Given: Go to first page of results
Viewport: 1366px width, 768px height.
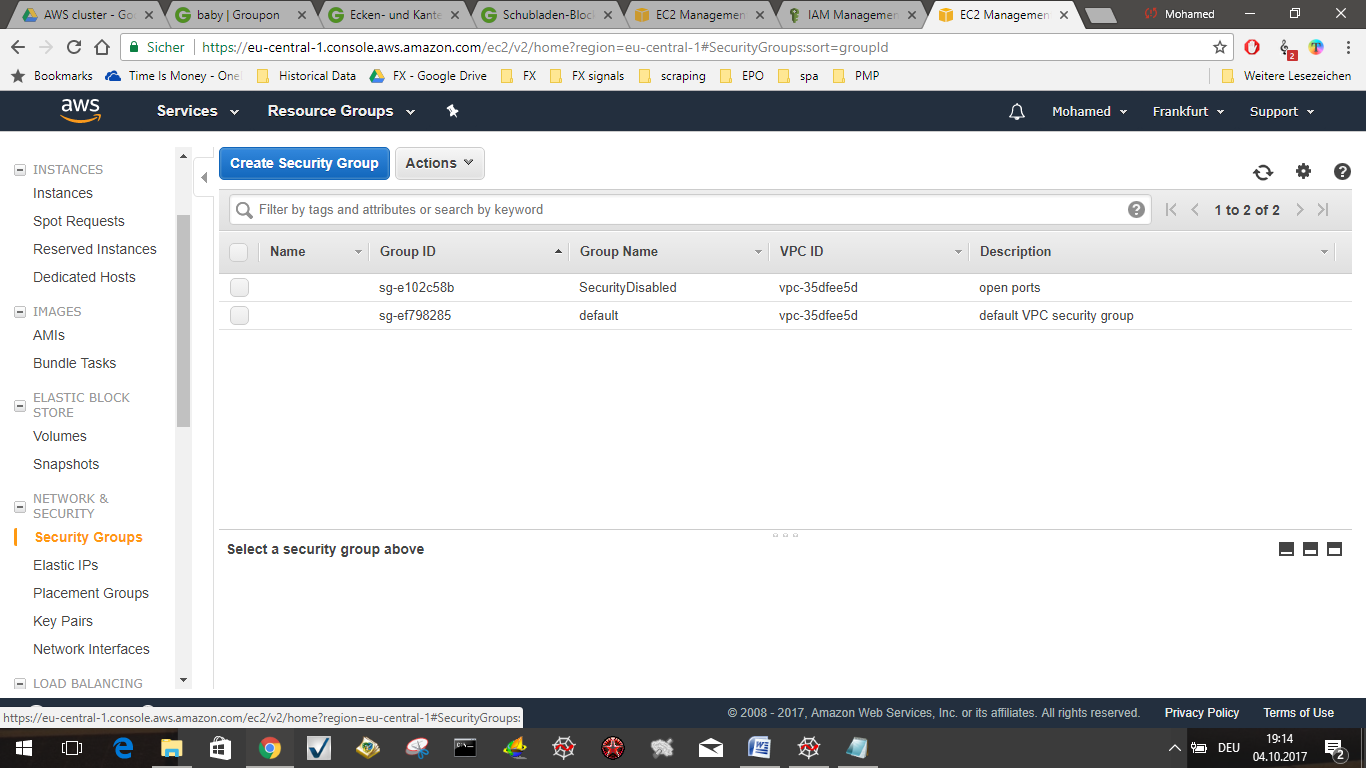Looking at the screenshot, I should click(x=1171, y=209).
